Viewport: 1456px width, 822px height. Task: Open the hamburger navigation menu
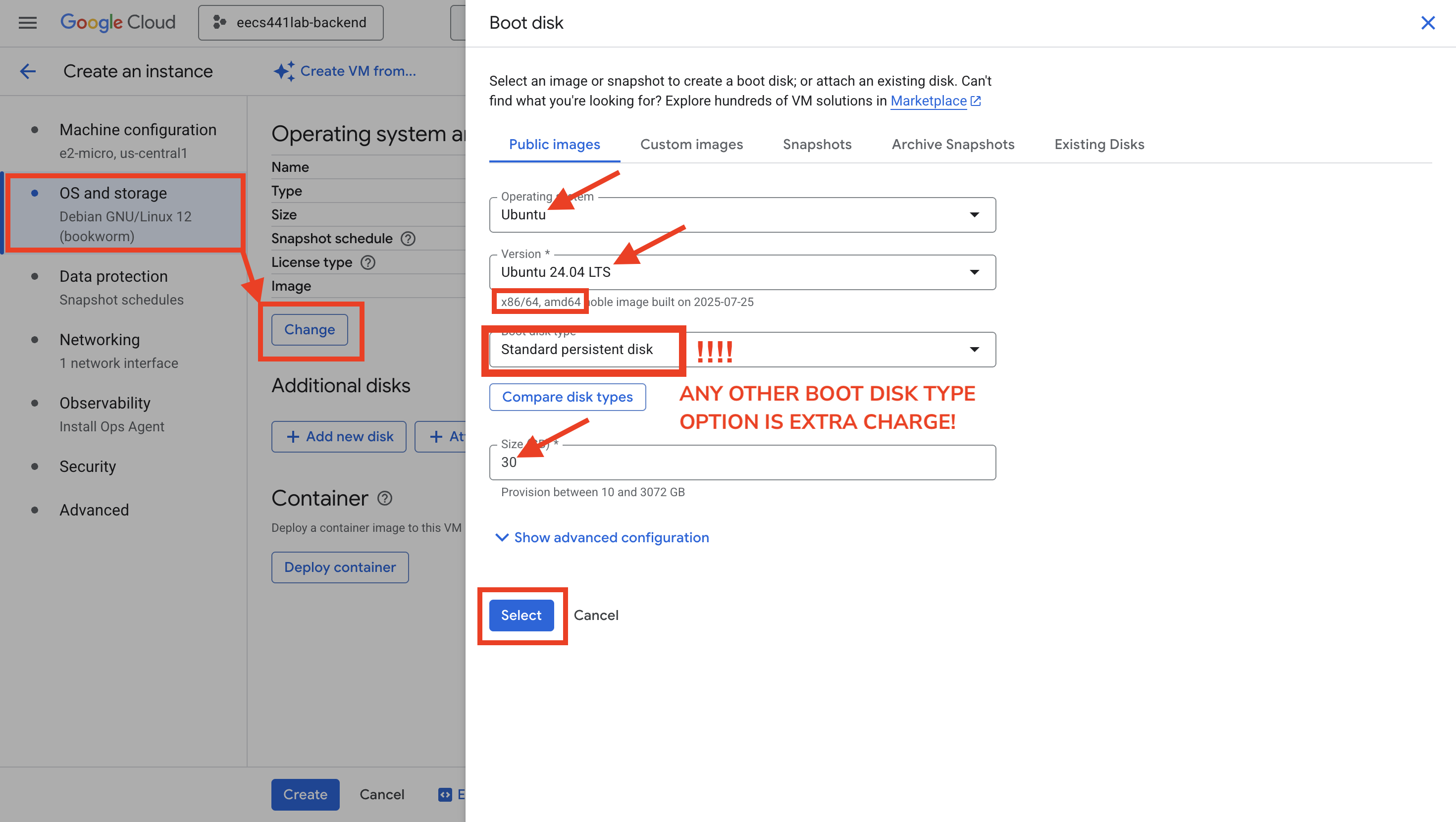coord(27,23)
